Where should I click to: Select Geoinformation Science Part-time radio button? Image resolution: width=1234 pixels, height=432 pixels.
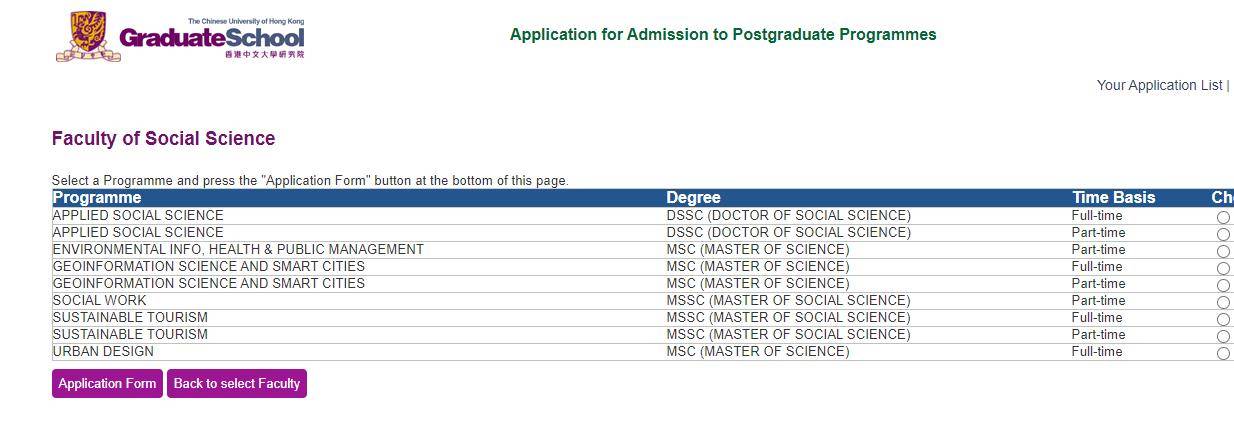1223,285
